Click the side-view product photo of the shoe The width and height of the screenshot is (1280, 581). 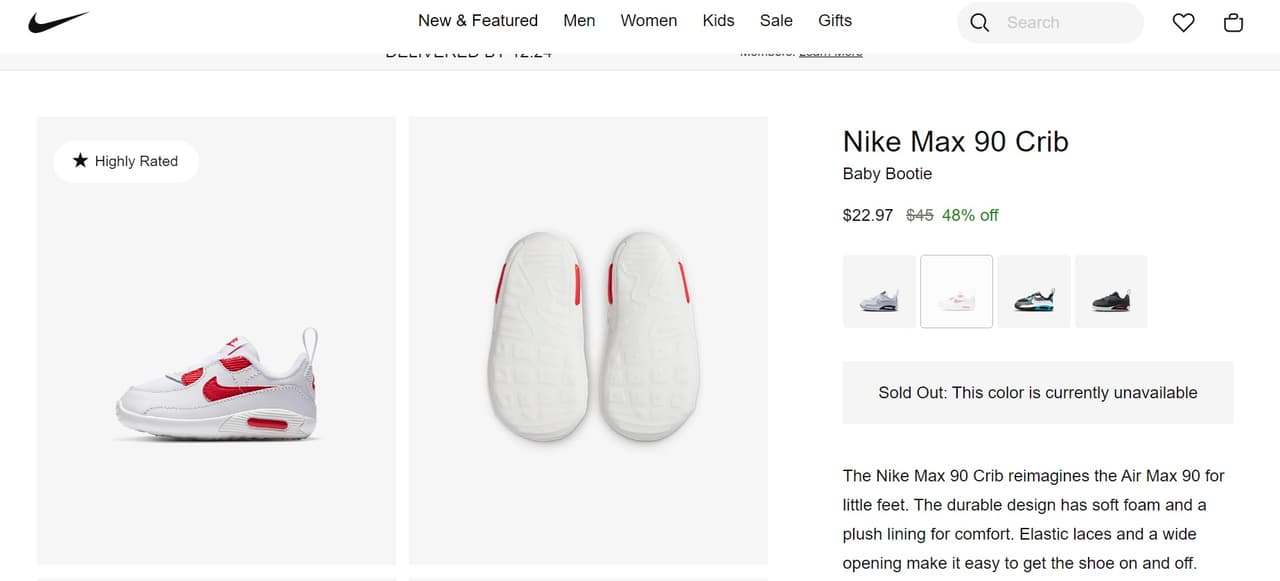215,340
